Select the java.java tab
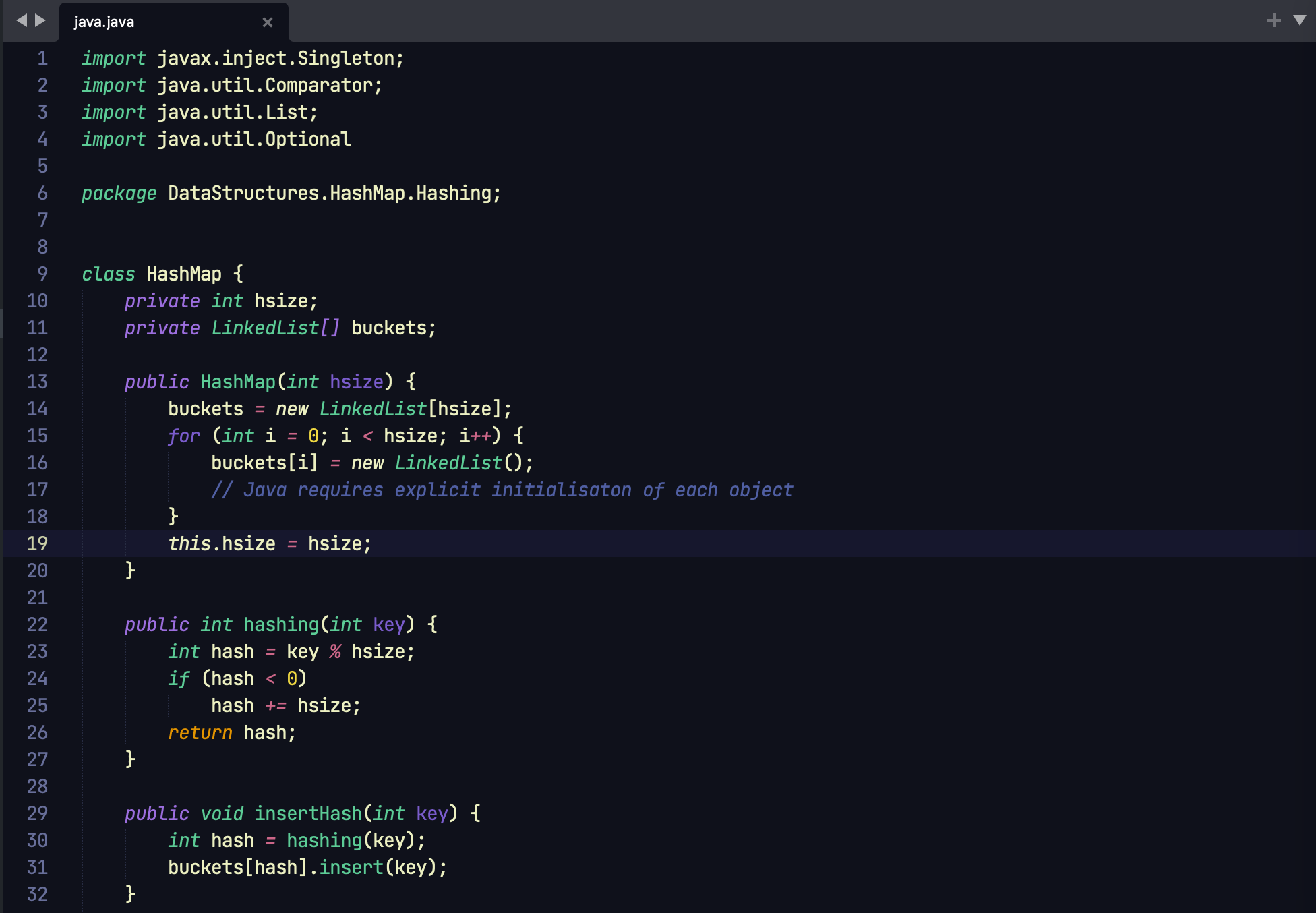 tap(104, 22)
